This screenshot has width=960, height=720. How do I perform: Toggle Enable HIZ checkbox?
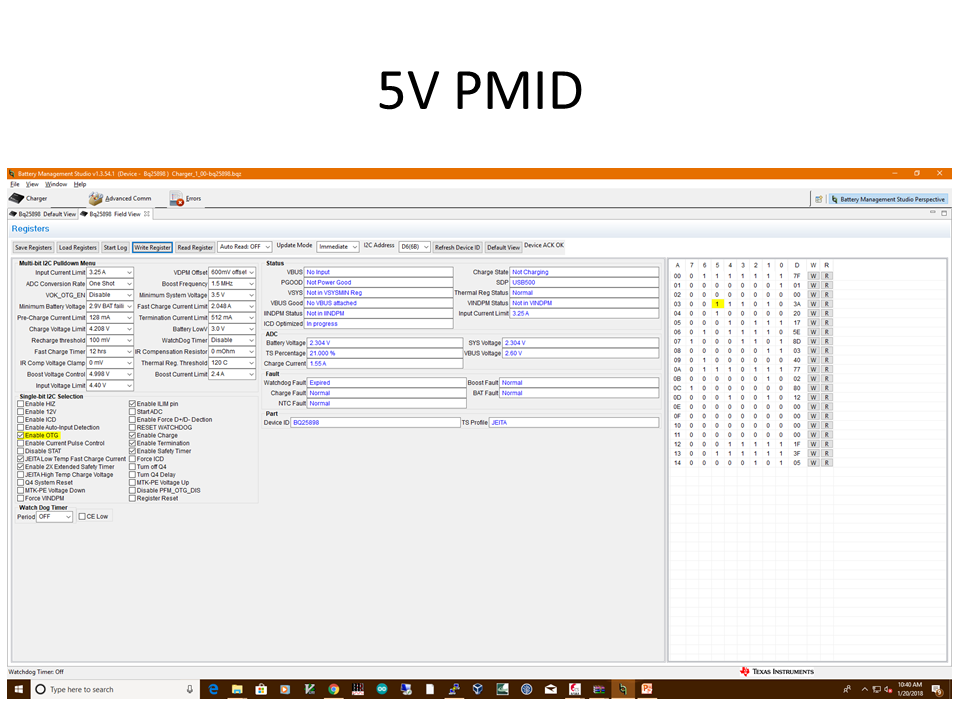coord(21,404)
